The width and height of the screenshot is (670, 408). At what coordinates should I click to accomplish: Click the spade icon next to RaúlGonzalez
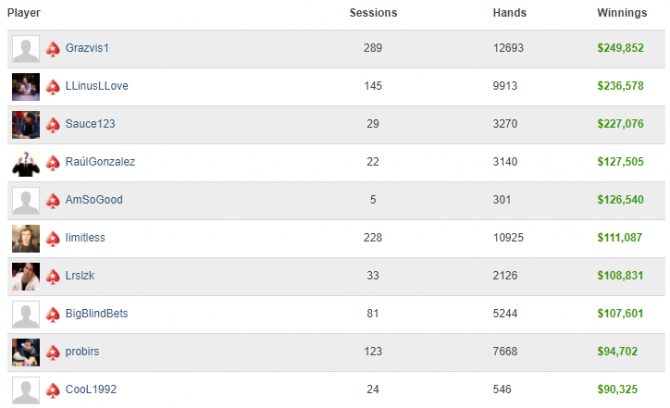tap(53, 163)
